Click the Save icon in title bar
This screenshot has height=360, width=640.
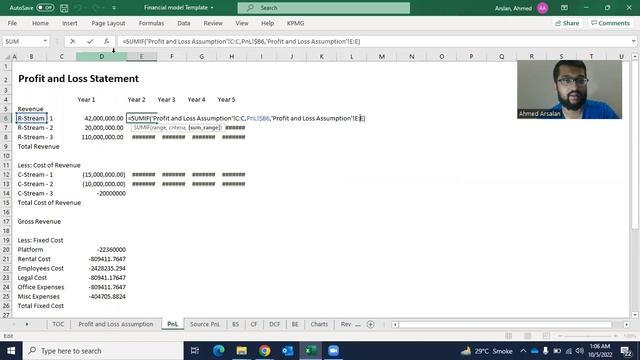(x=64, y=8)
